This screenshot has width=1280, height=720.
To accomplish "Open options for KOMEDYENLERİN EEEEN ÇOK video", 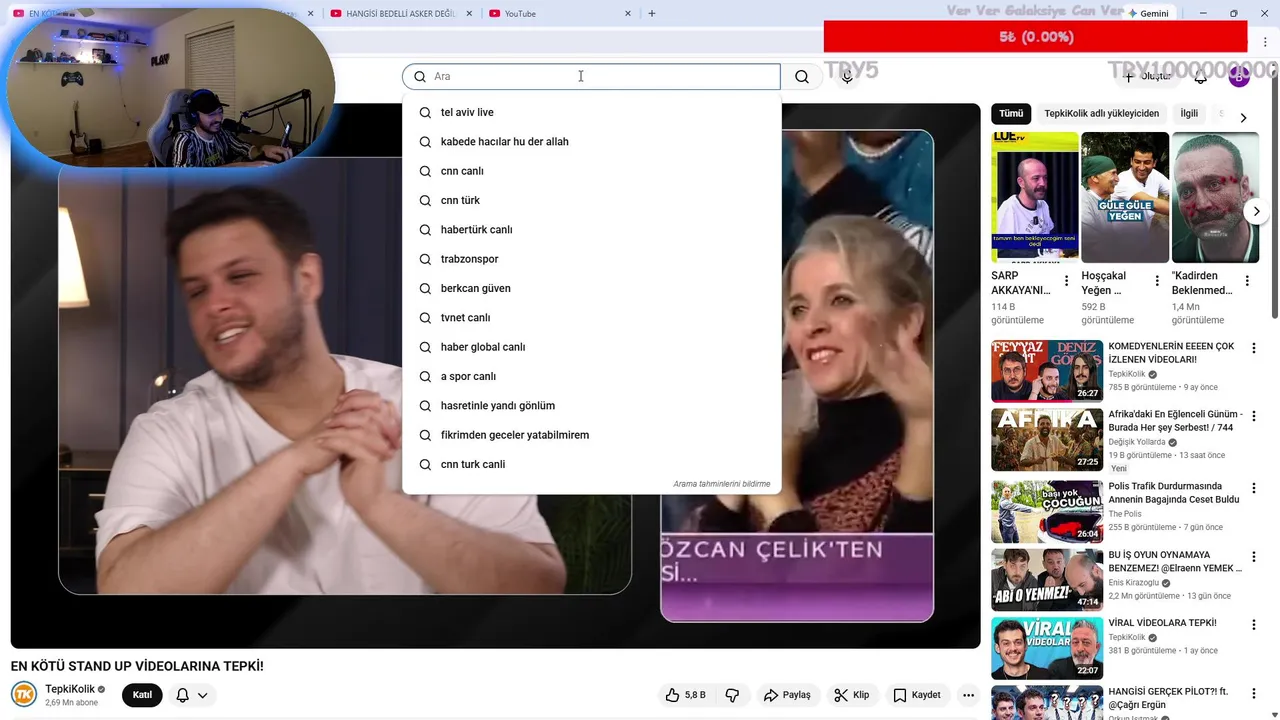I will (x=1254, y=348).
